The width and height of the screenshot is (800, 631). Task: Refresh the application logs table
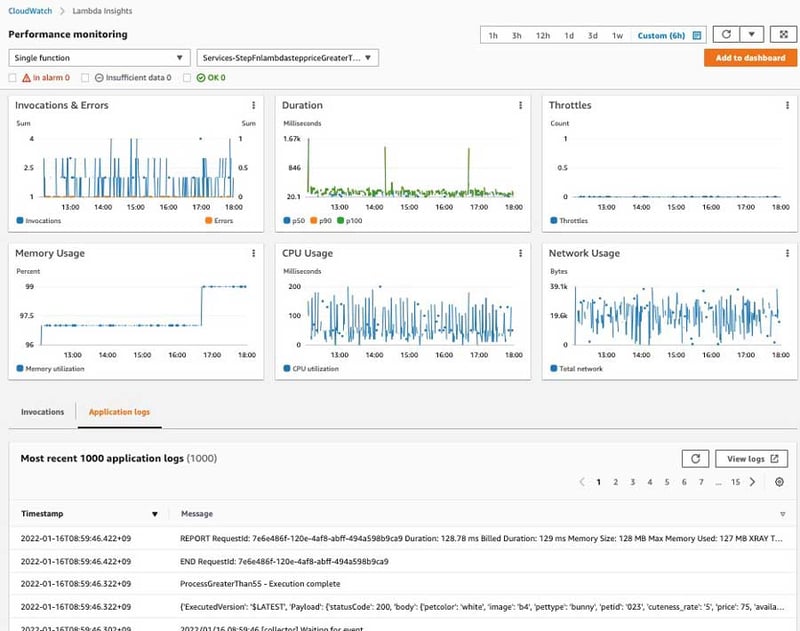click(x=695, y=459)
